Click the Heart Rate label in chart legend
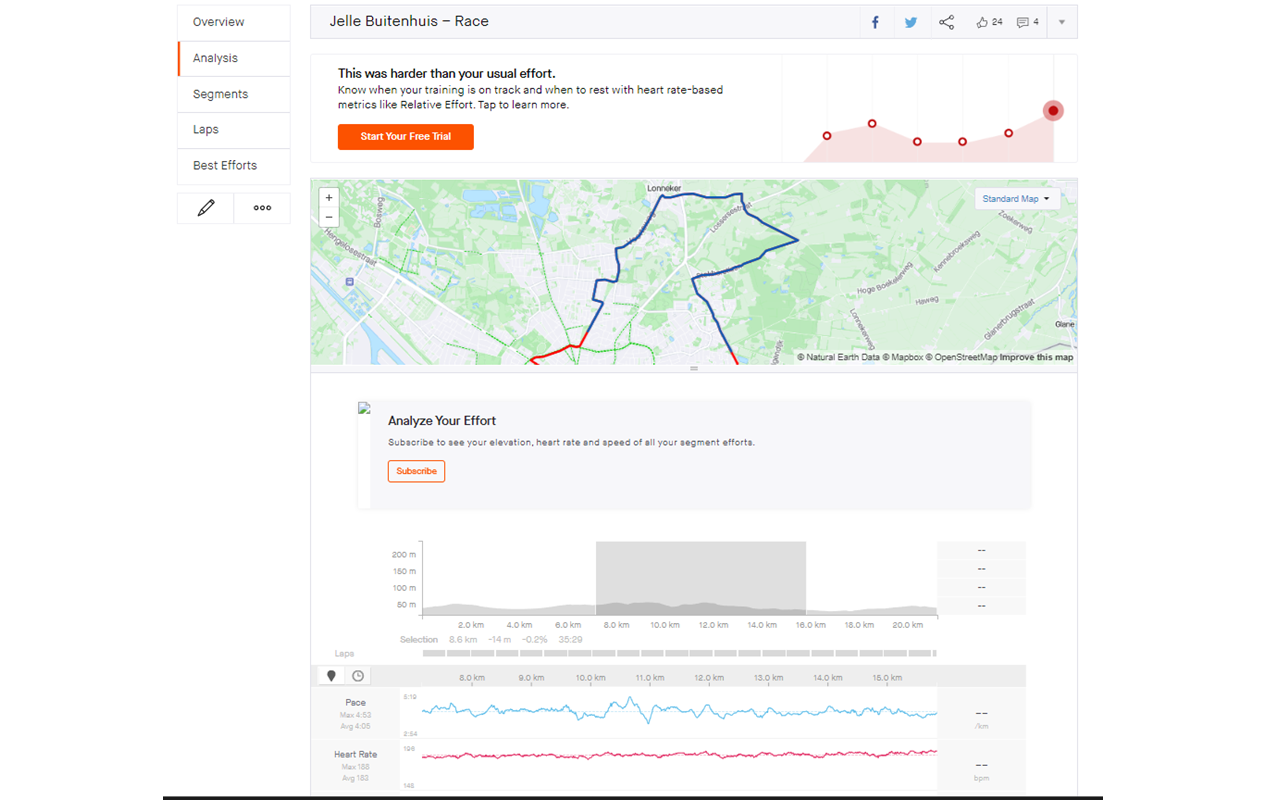This screenshot has width=1280, height=800. click(x=355, y=755)
